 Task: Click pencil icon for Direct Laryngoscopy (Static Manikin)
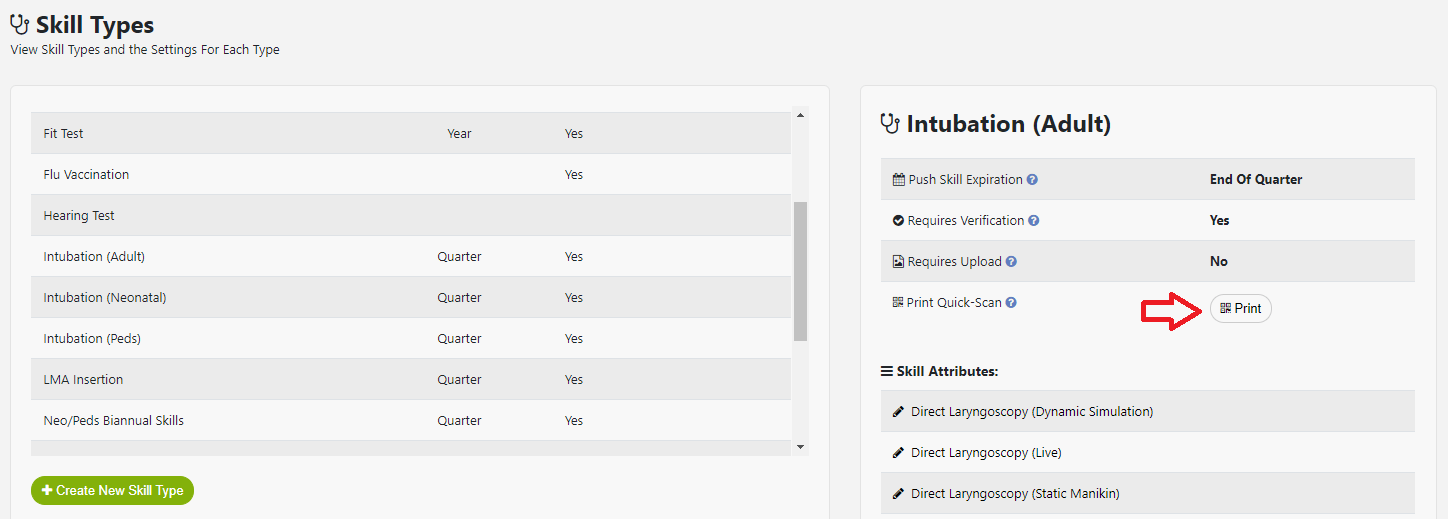pyautogui.click(x=898, y=494)
